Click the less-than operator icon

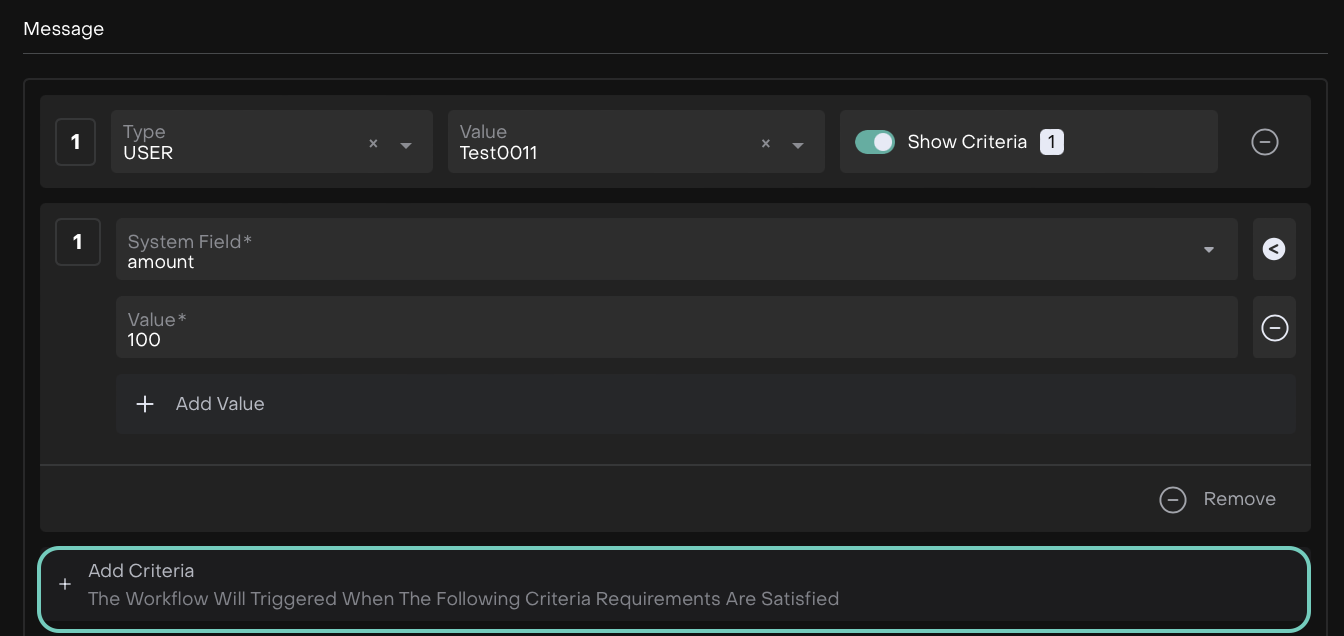(1273, 250)
